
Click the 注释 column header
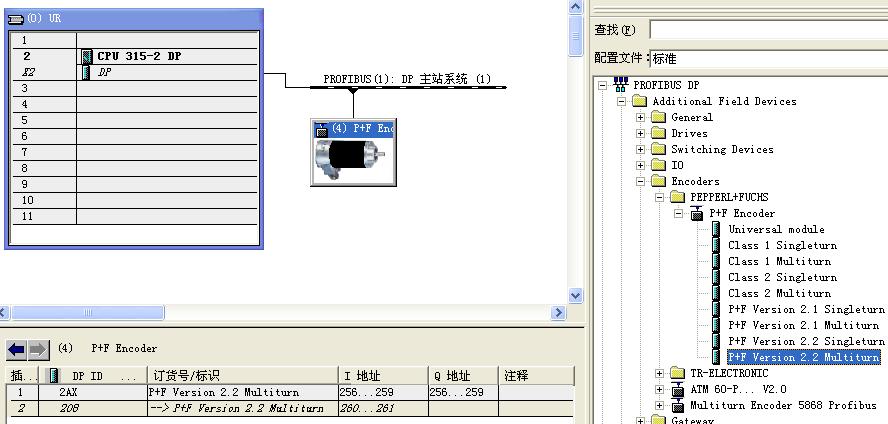click(x=536, y=375)
